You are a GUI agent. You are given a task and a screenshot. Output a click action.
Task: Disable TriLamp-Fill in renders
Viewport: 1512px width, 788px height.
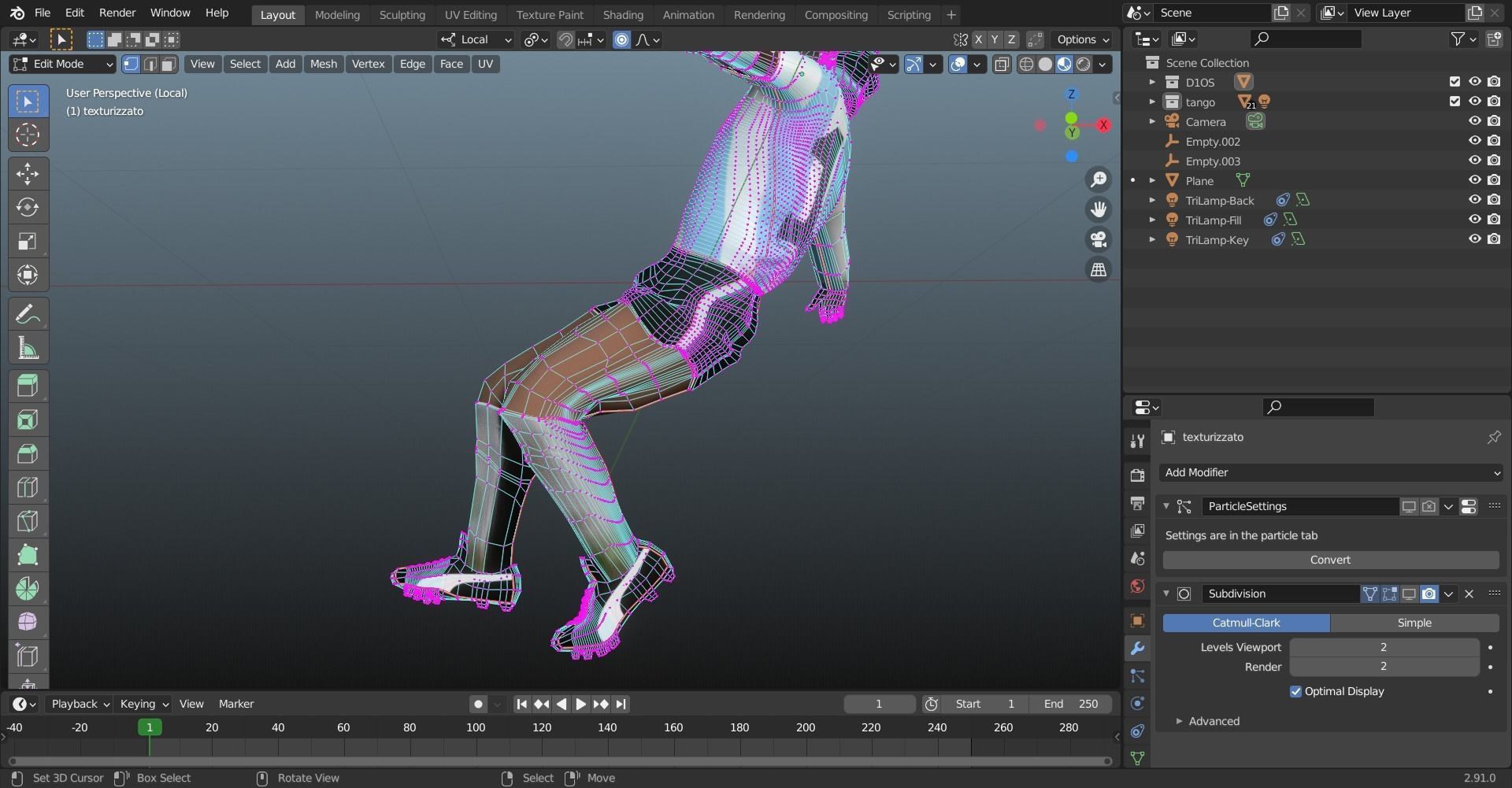pyautogui.click(x=1494, y=220)
